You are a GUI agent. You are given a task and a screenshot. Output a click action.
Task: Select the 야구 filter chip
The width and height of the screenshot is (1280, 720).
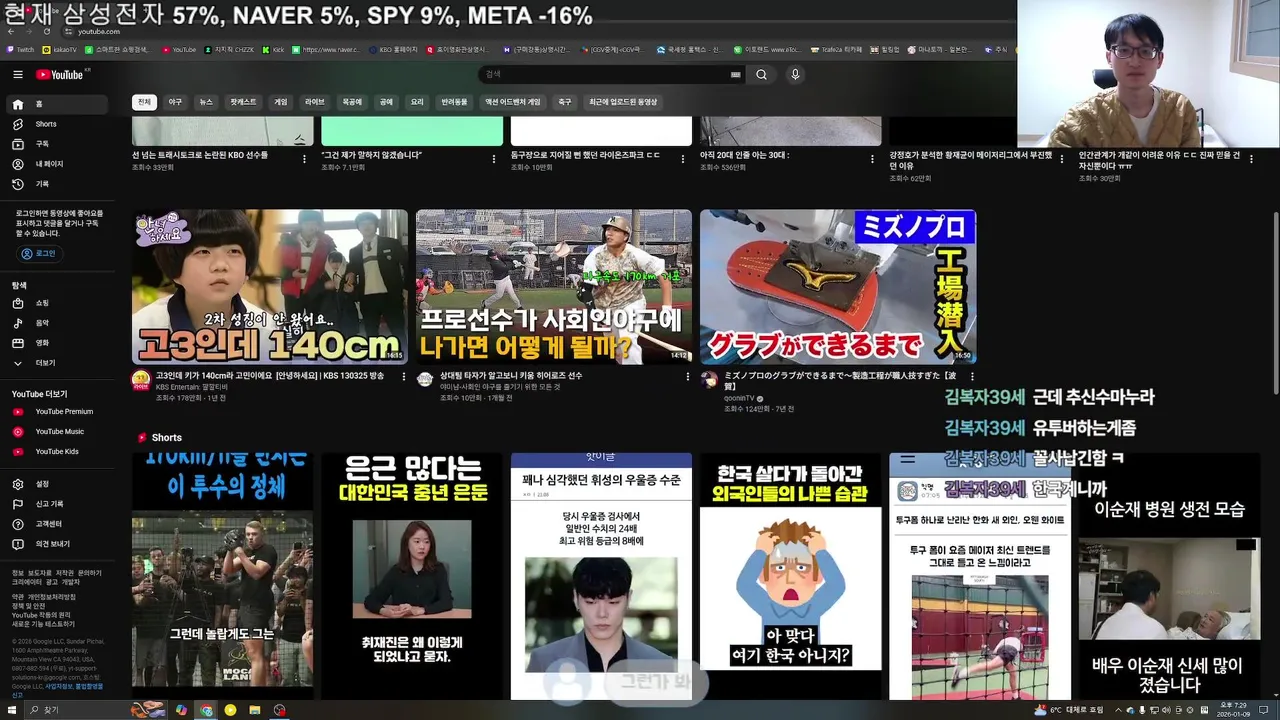175,102
